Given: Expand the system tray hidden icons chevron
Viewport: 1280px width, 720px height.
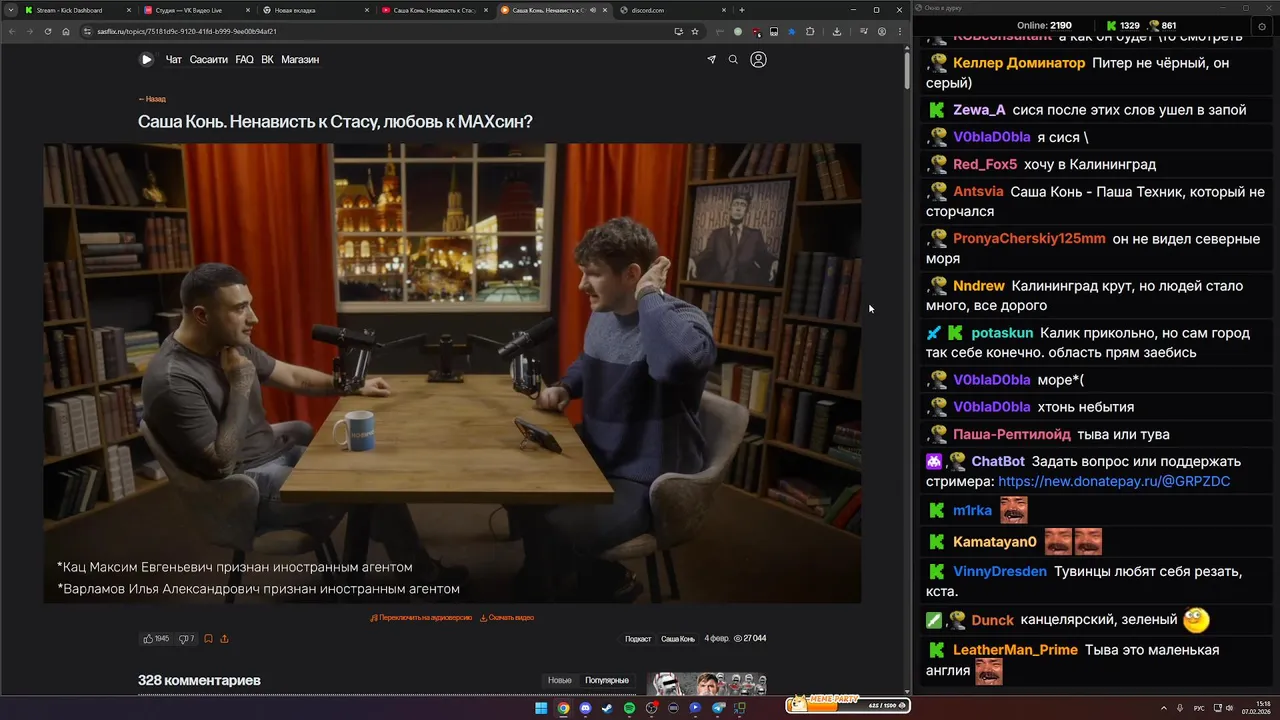Looking at the screenshot, I should click(x=1164, y=708).
